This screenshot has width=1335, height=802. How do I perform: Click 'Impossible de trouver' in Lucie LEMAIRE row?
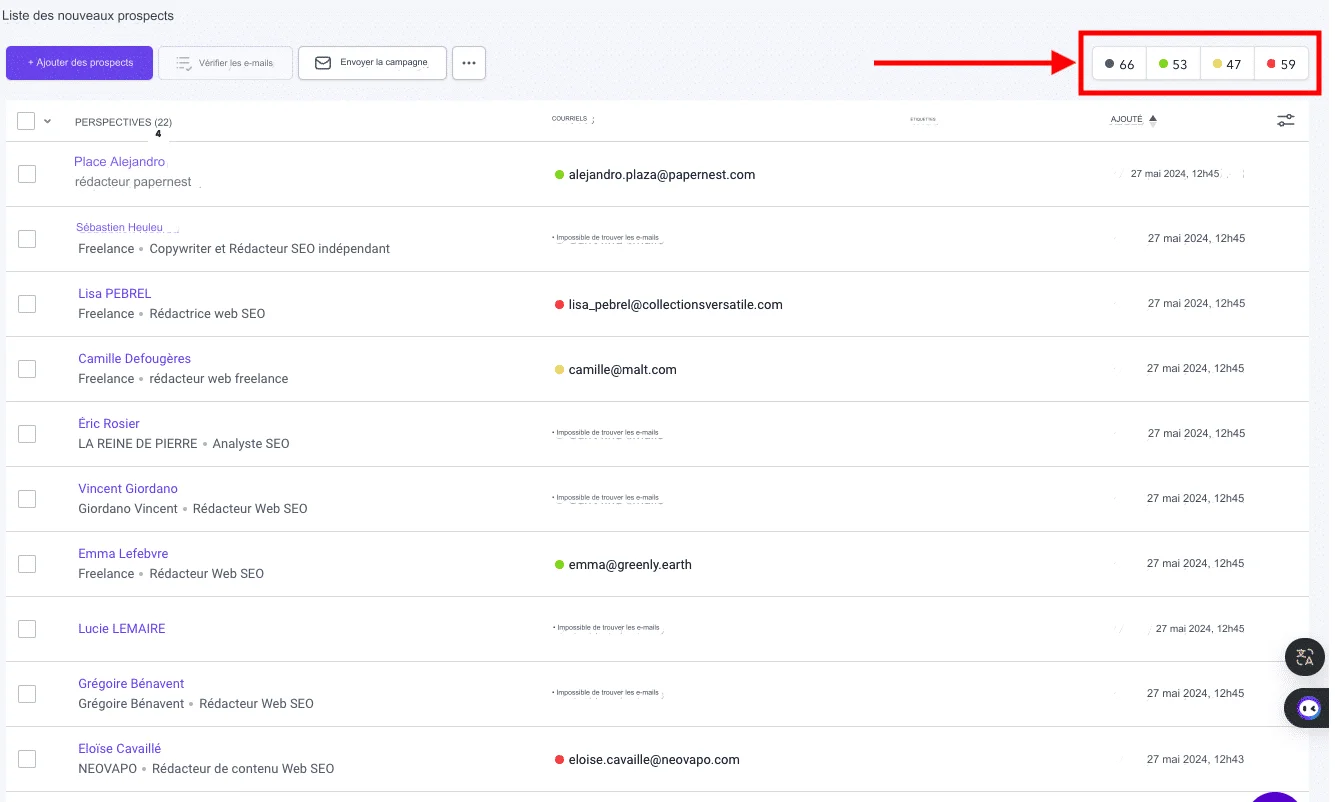coord(606,628)
